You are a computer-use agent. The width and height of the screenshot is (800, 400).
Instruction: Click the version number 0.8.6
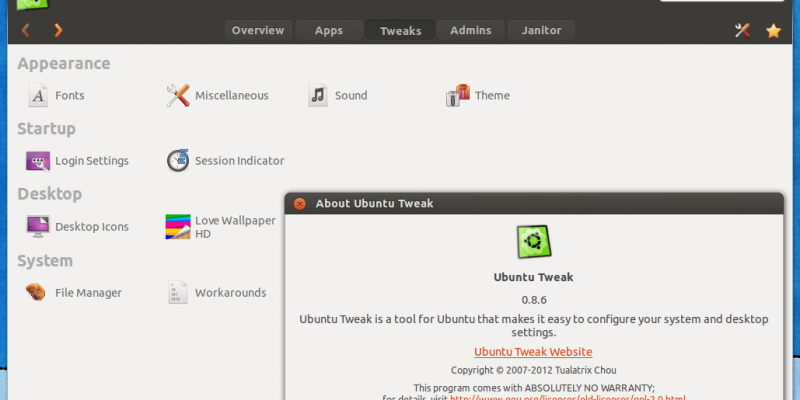[534, 299]
